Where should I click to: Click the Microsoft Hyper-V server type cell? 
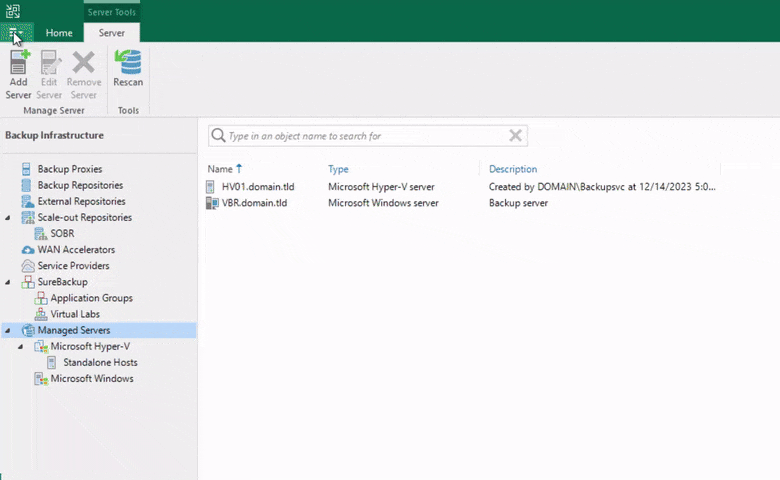(381, 187)
